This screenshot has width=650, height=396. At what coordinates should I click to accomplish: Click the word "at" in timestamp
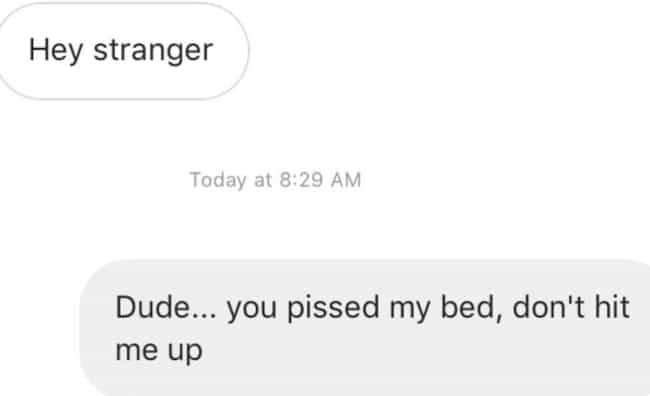point(263,181)
